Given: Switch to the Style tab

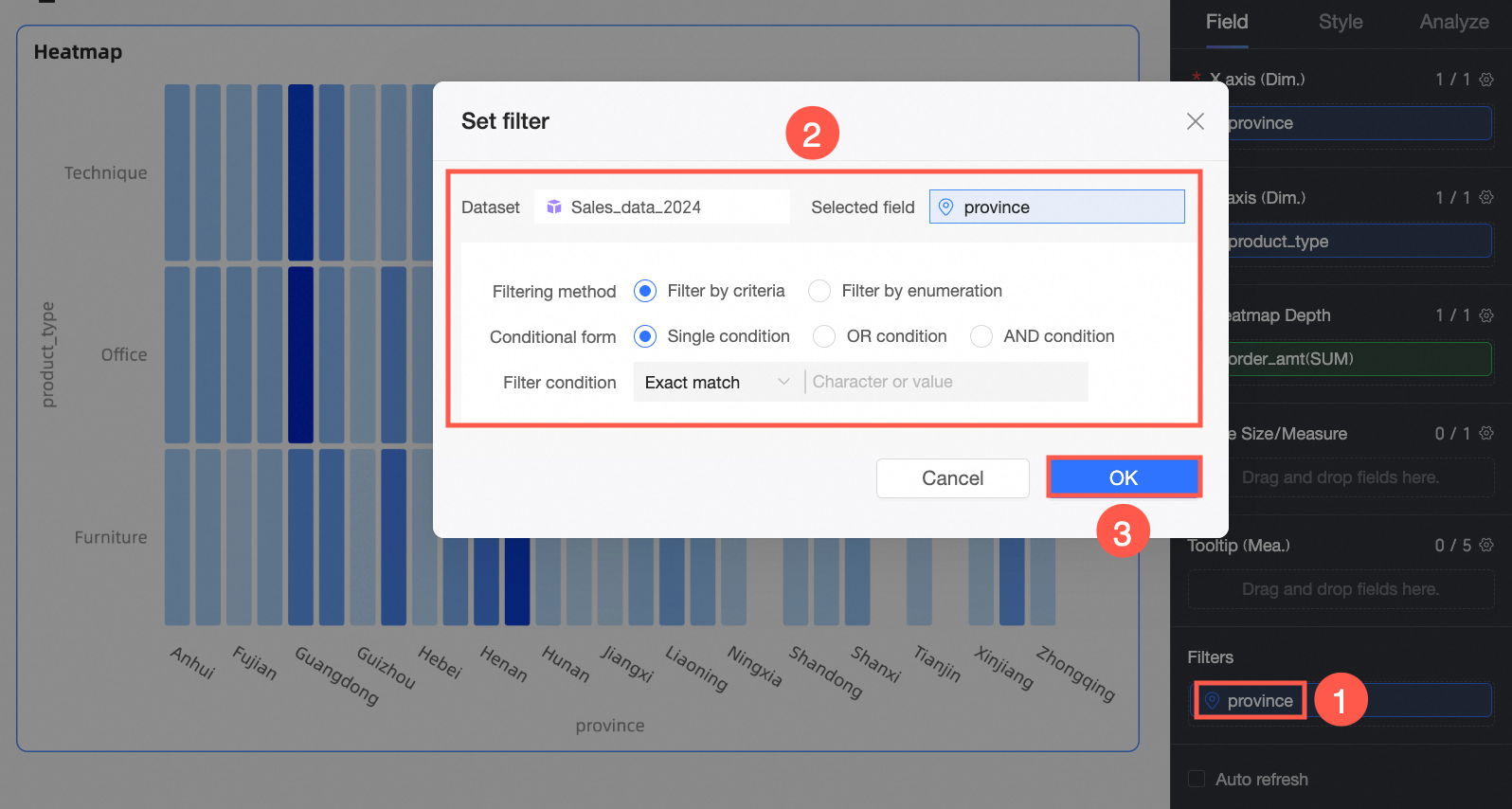Looking at the screenshot, I should click(1341, 22).
